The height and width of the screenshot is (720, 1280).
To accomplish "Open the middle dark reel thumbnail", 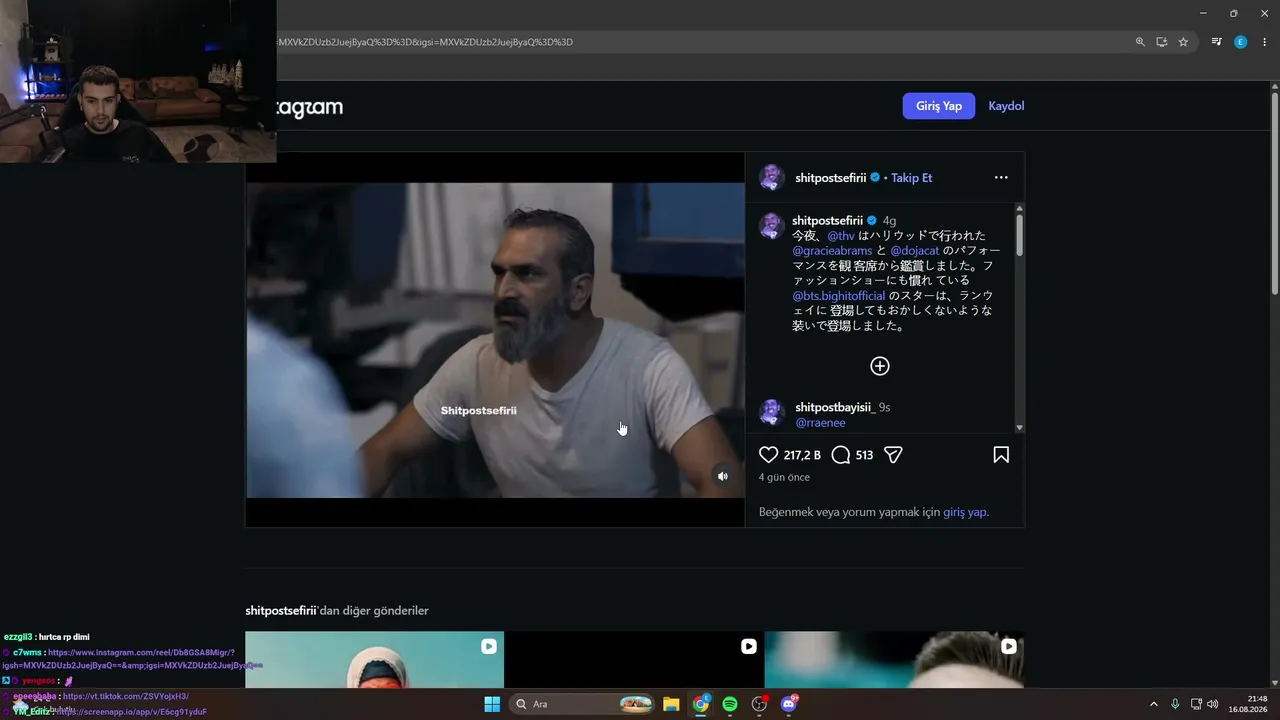I will click(x=634, y=660).
